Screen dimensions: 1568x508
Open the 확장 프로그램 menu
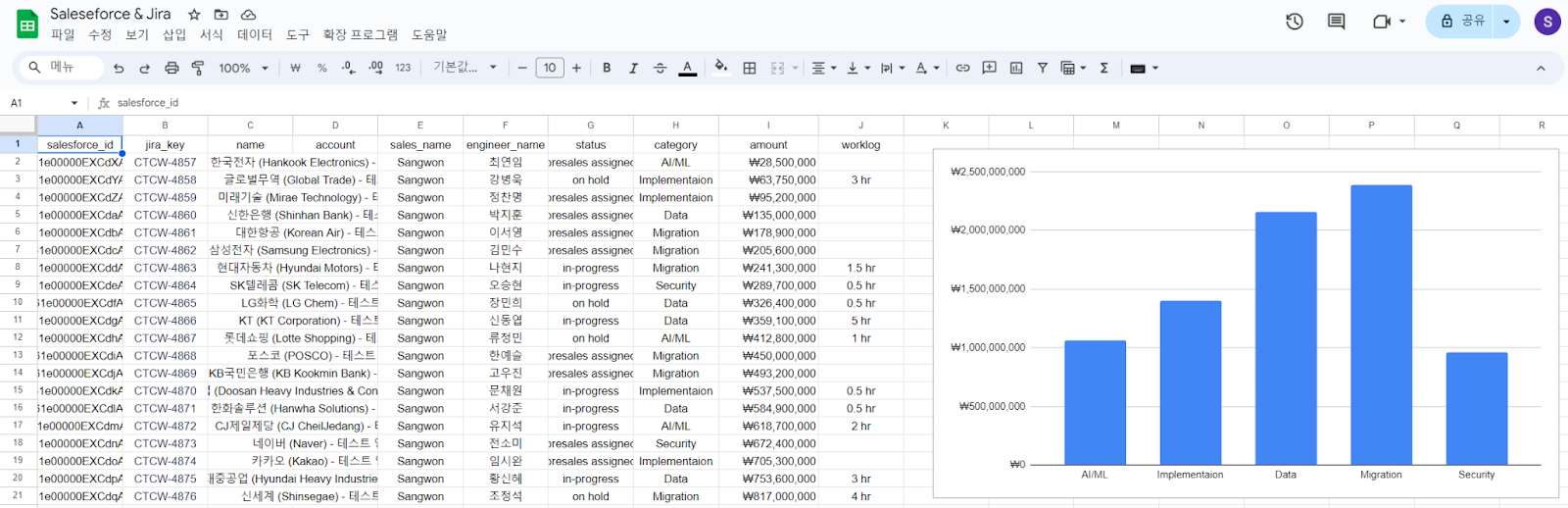pyautogui.click(x=361, y=34)
